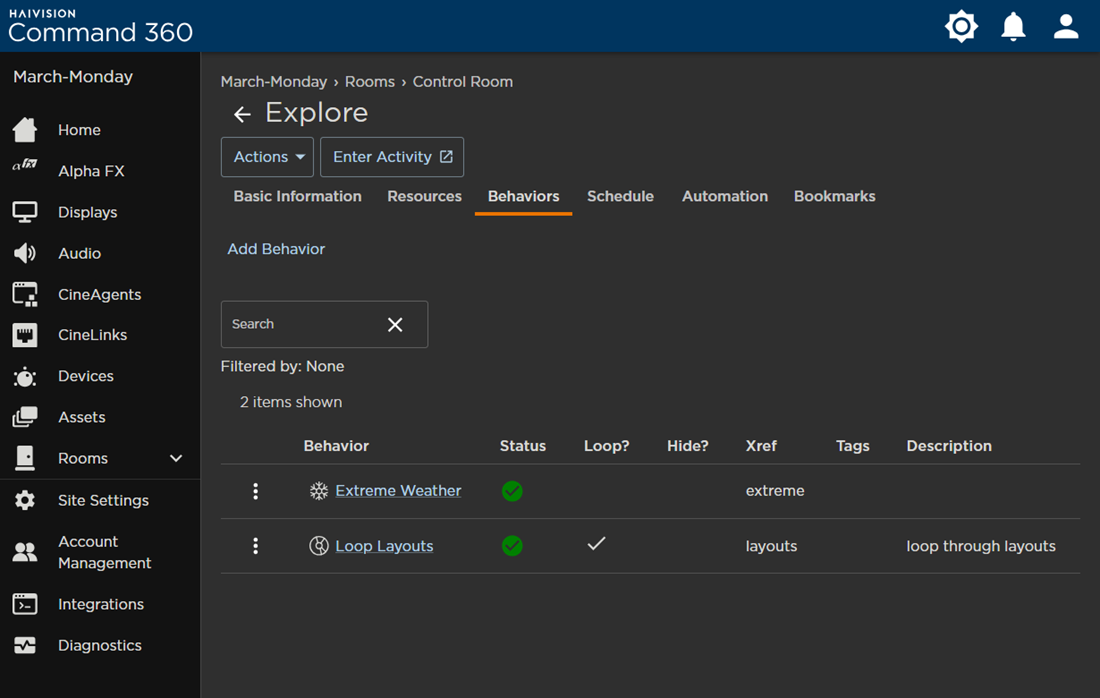Viewport: 1100px width, 698px height.
Task: Click March-Monday site name in sidebar
Action: [x=73, y=76]
